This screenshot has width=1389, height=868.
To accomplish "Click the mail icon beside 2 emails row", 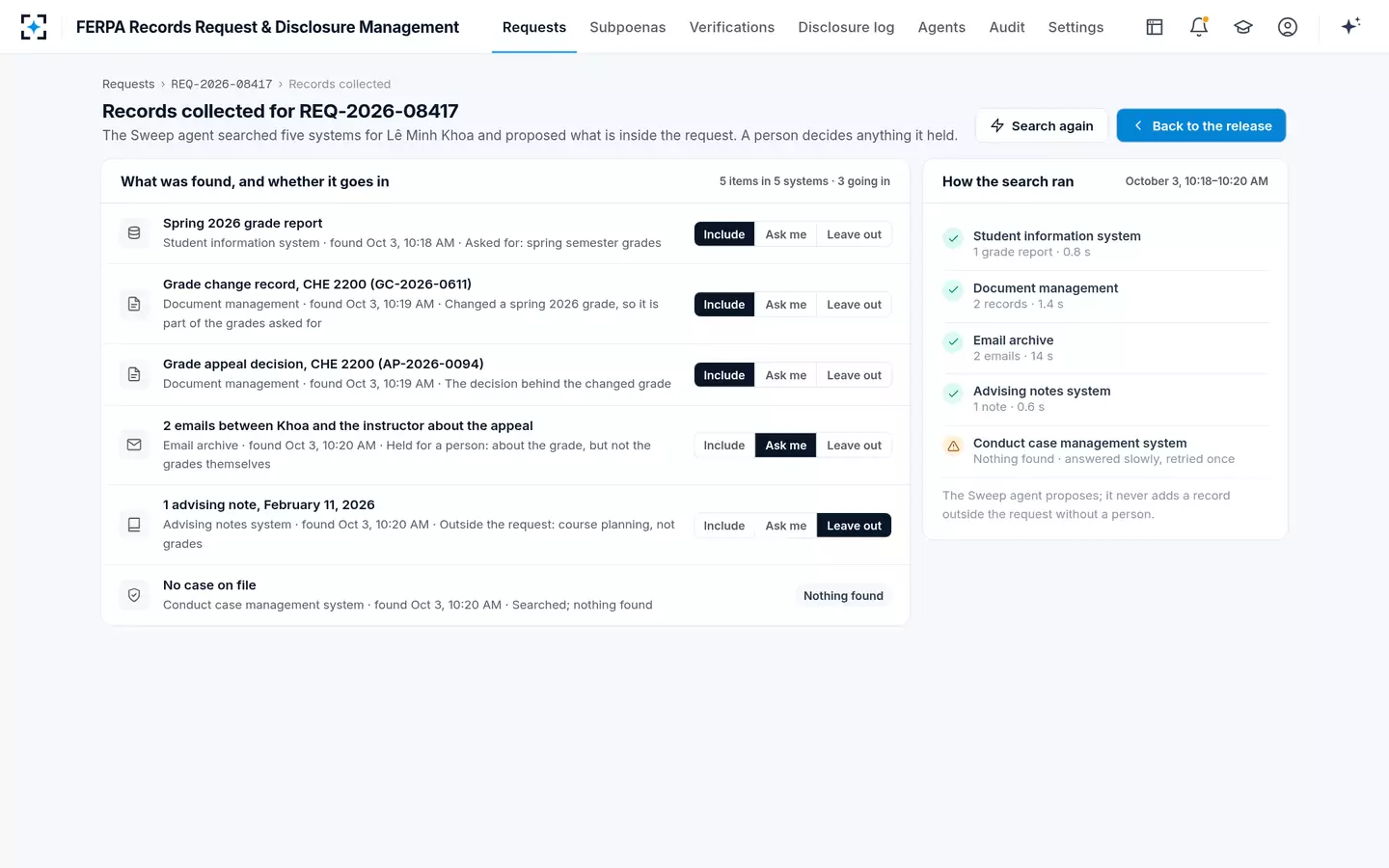I will coord(134,445).
